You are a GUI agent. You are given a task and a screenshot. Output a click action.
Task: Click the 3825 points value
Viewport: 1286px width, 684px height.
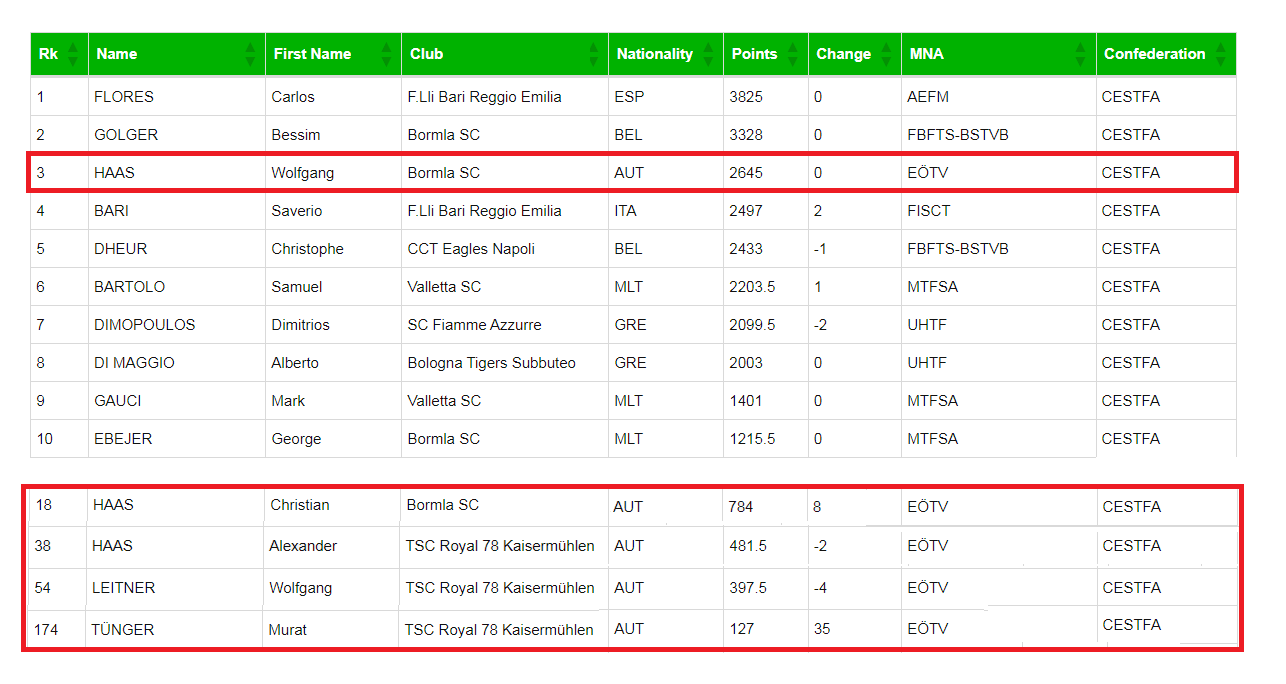[x=746, y=97]
